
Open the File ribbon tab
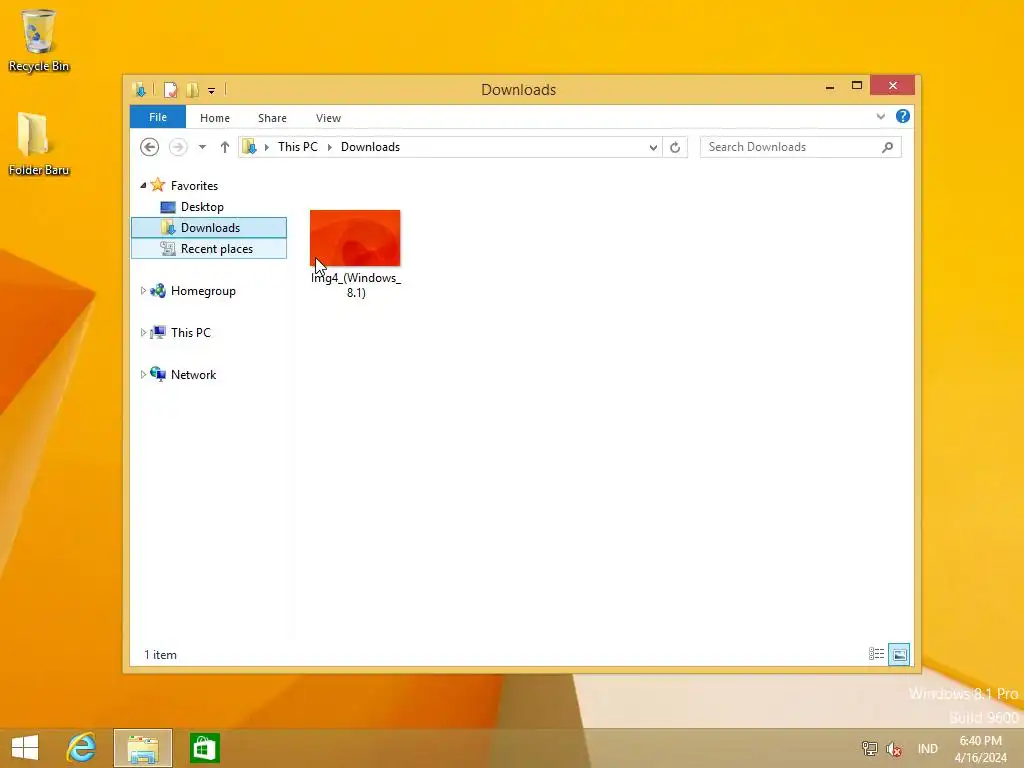coord(158,117)
